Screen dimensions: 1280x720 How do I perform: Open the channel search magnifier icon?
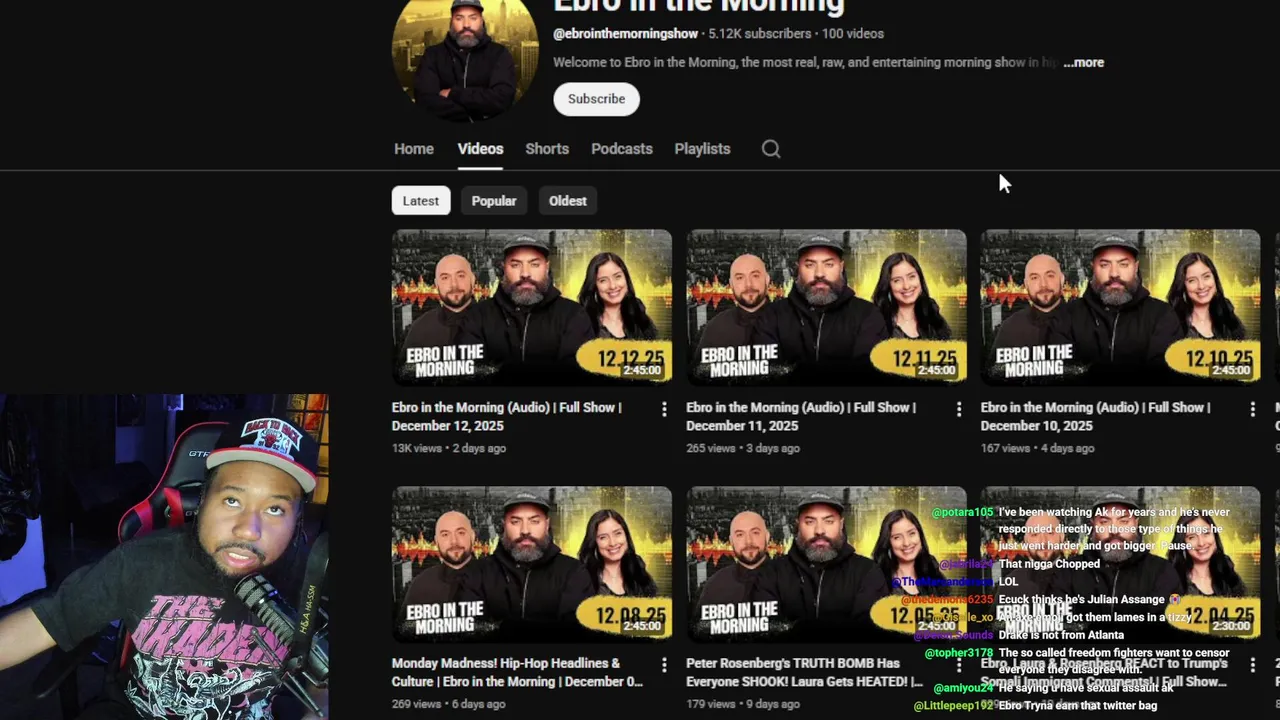770,149
